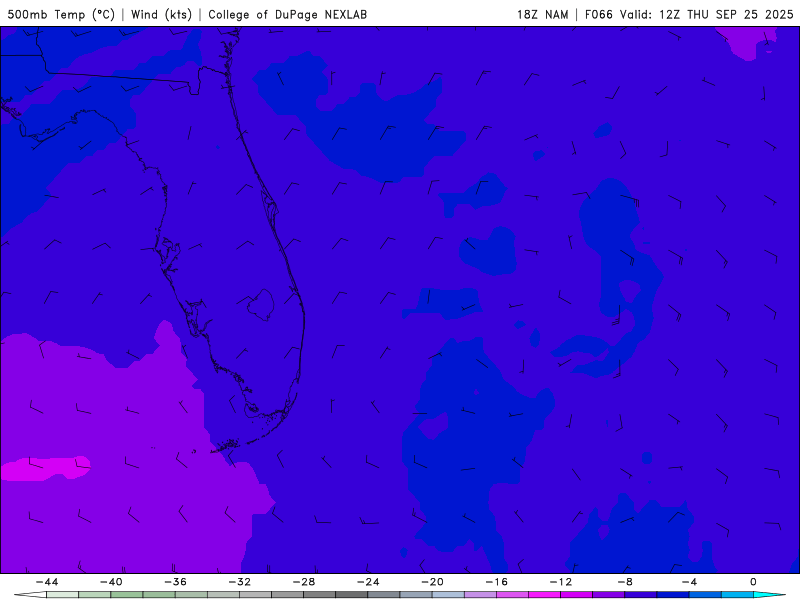The width and height of the screenshot is (800, 600).
Task: Click the bright magenta warm pocket in the Gulf
Action: (45, 468)
